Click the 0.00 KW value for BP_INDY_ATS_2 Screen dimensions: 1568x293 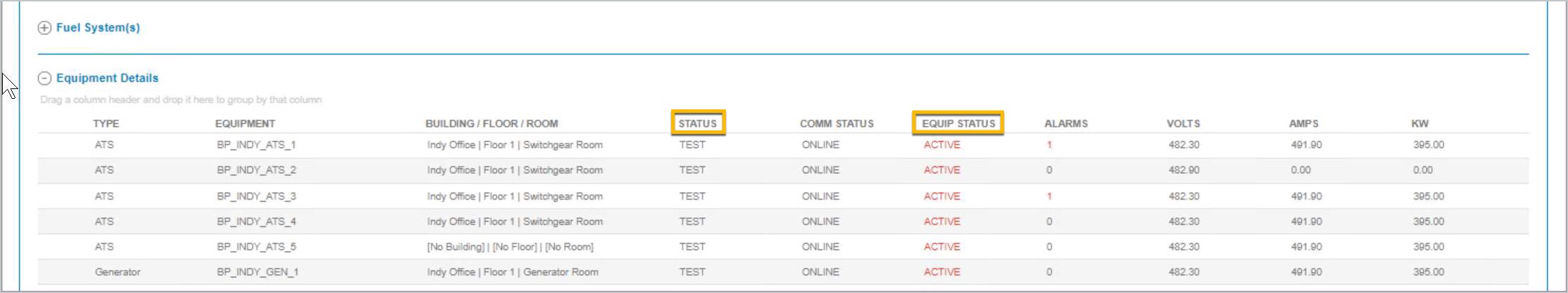[1423, 170]
